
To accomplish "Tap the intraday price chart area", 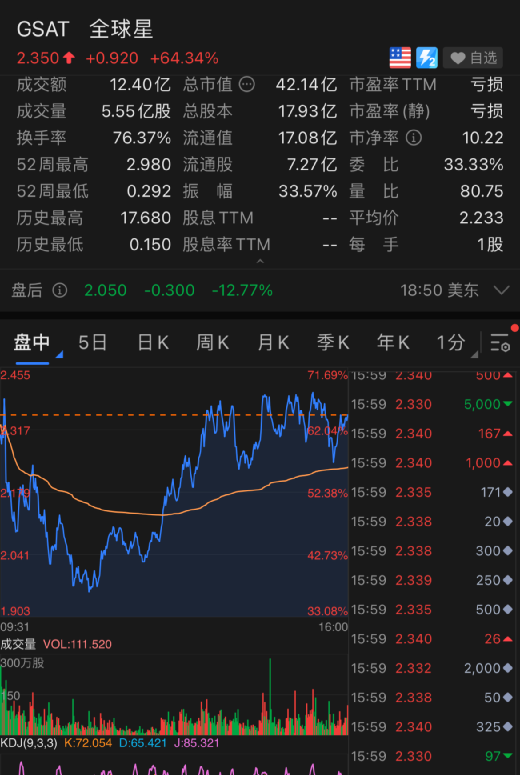I will 174,493.
